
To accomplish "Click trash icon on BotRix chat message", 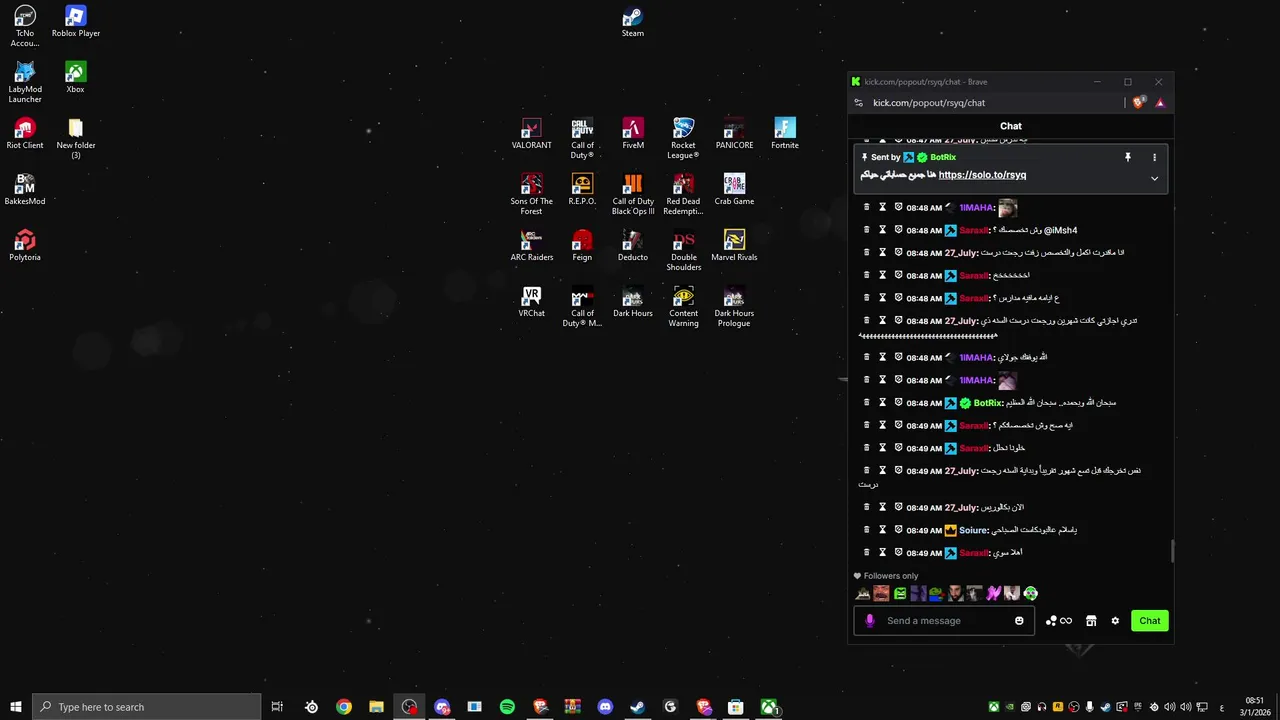I will tap(866, 403).
